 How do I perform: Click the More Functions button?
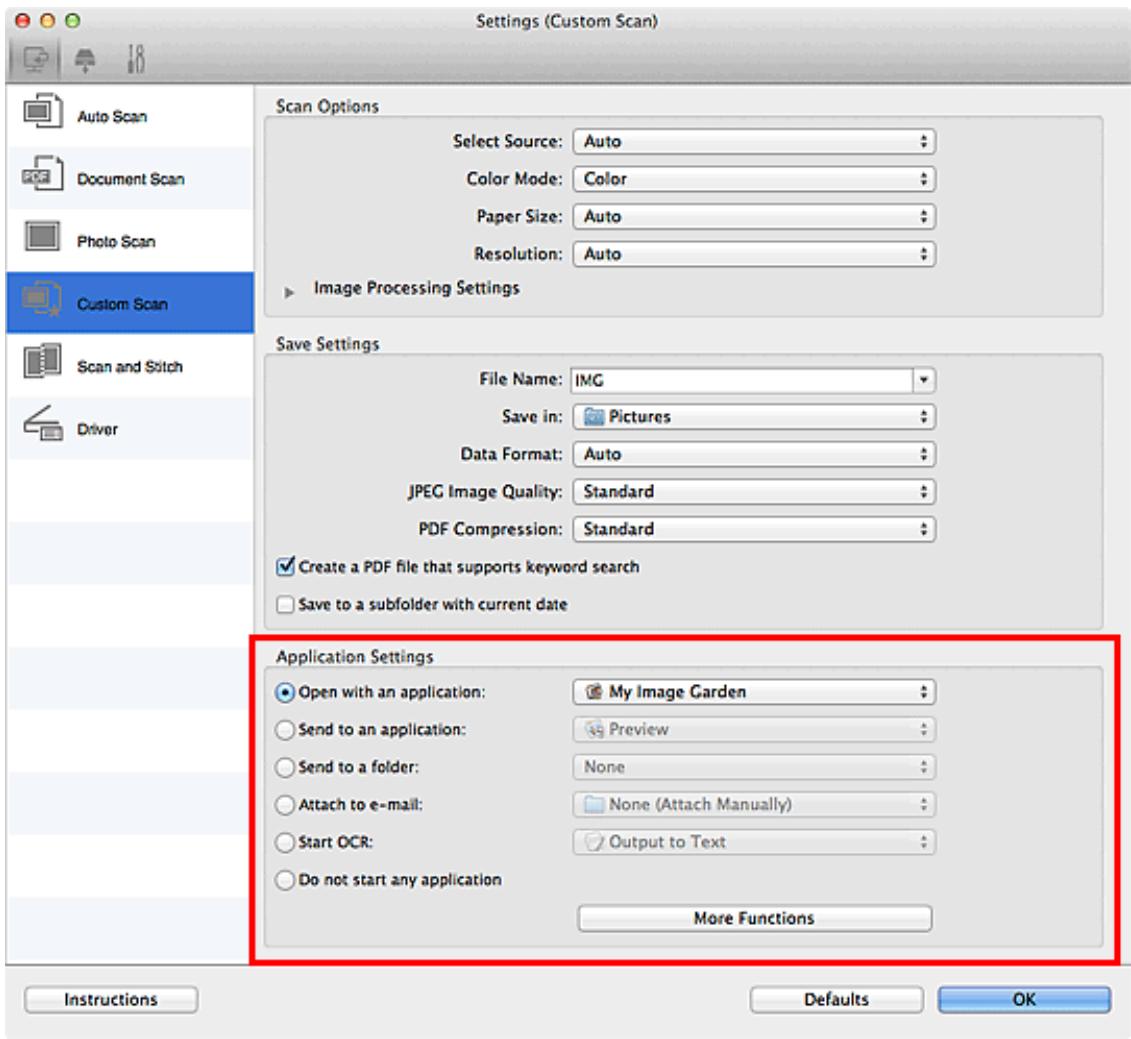point(754,919)
